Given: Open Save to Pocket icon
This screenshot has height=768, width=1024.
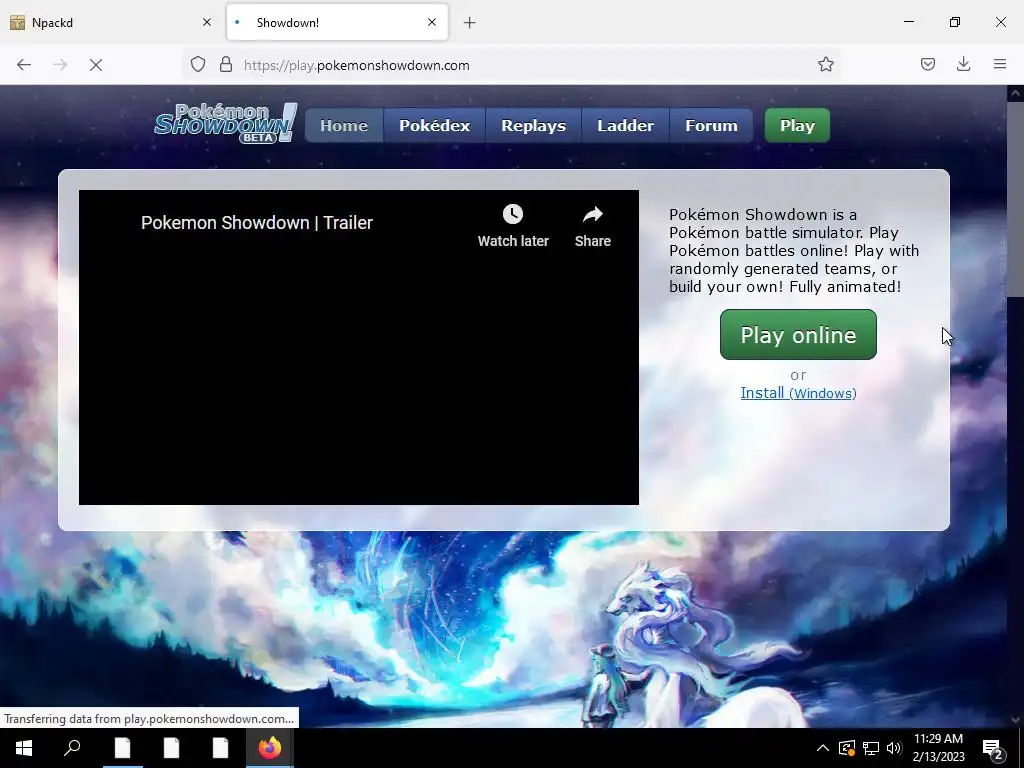Looking at the screenshot, I should pyautogui.click(x=928, y=64).
